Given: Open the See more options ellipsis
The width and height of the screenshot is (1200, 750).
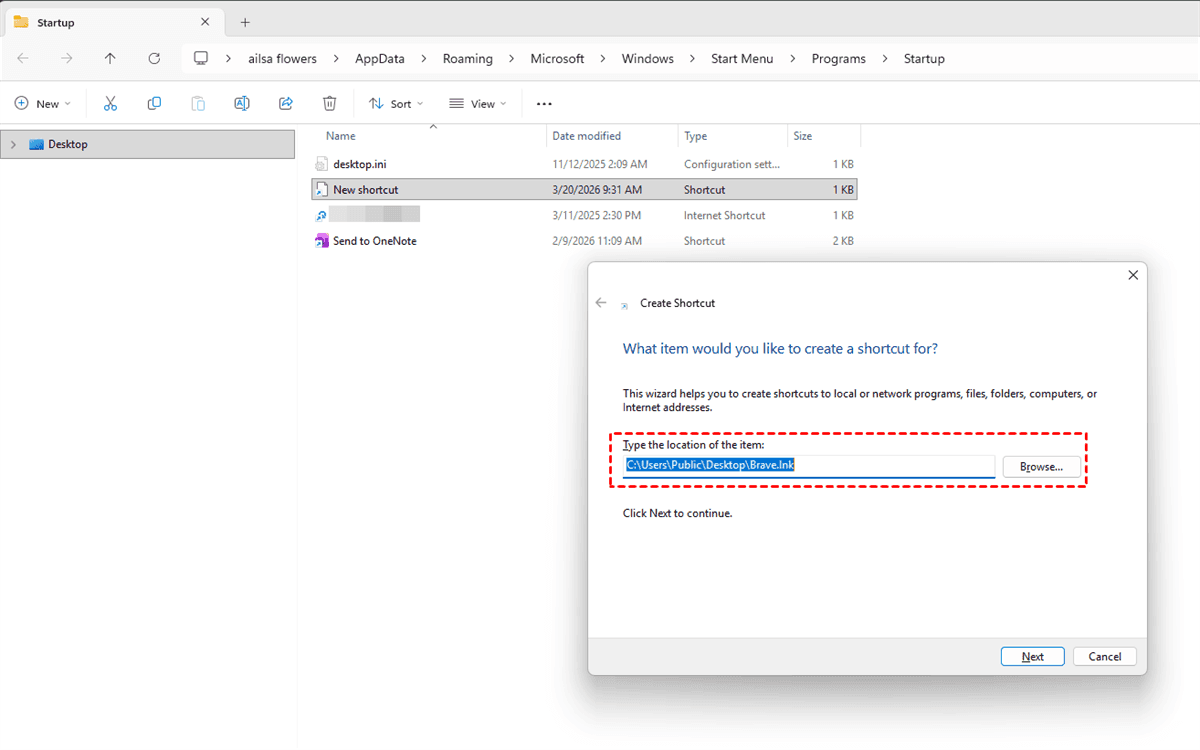Looking at the screenshot, I should 544,104.
